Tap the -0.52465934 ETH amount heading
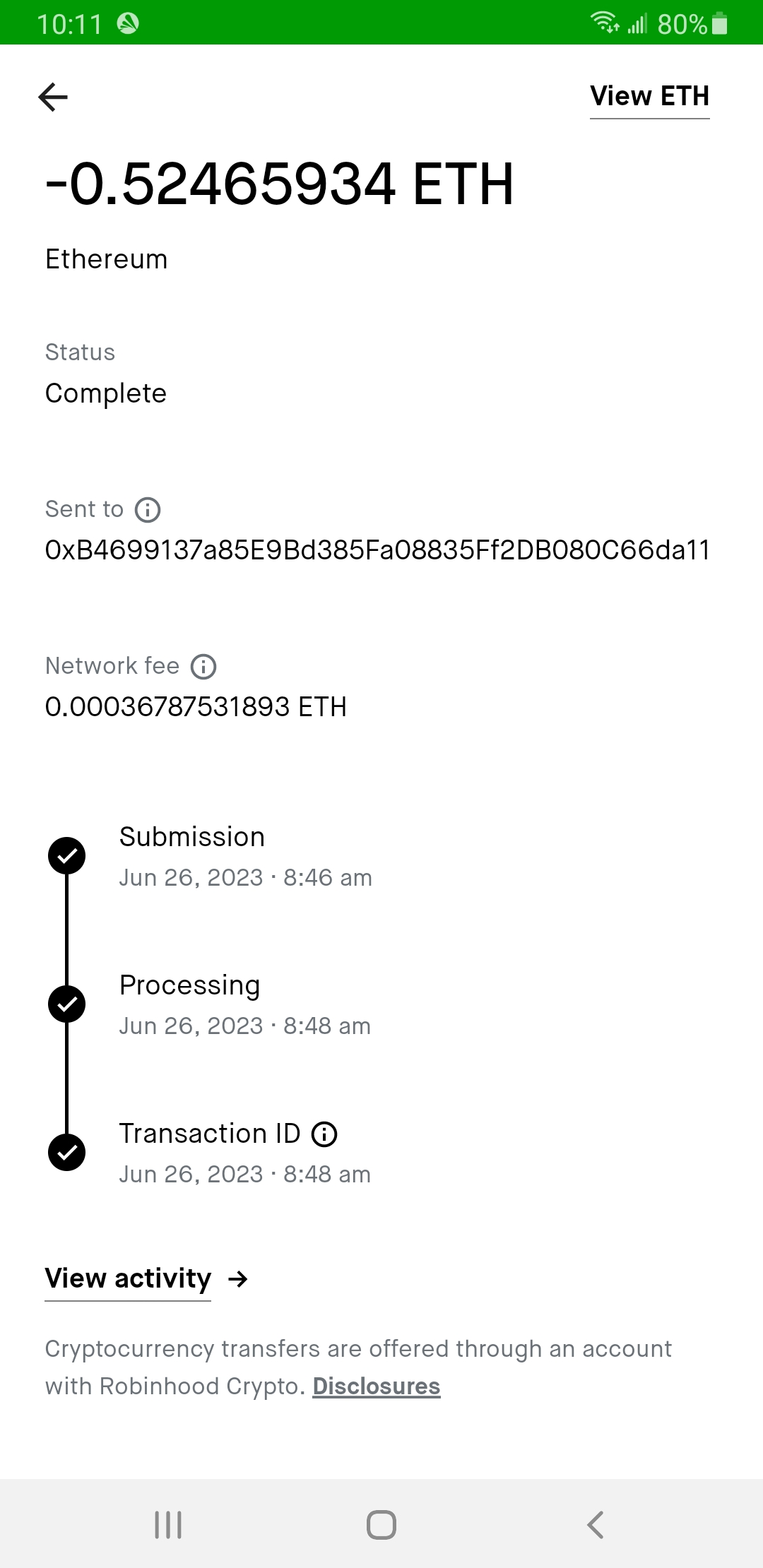Viewport: 763px width, 1568px height. click(279, 184)
